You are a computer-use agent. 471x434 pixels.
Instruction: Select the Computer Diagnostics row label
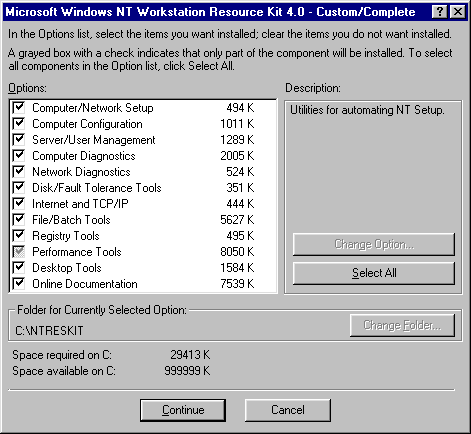(x=84, y=156)
